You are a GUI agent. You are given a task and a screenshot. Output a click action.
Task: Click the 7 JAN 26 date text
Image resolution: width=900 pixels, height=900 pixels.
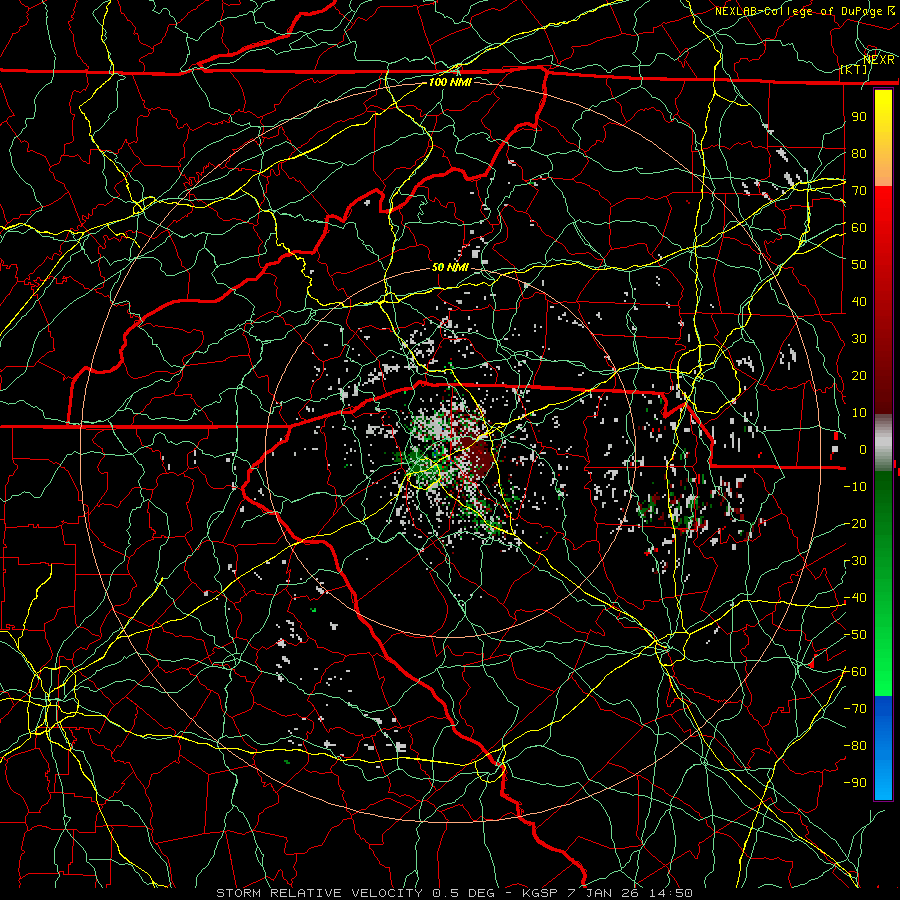[603, 893]
